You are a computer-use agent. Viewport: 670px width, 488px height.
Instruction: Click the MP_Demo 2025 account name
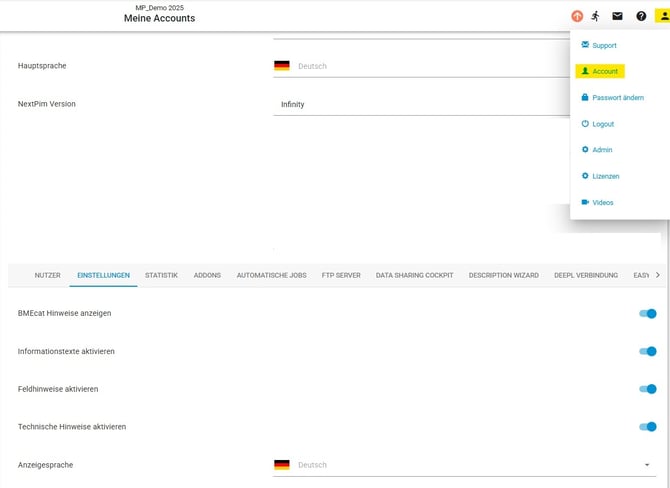(159, 8)
